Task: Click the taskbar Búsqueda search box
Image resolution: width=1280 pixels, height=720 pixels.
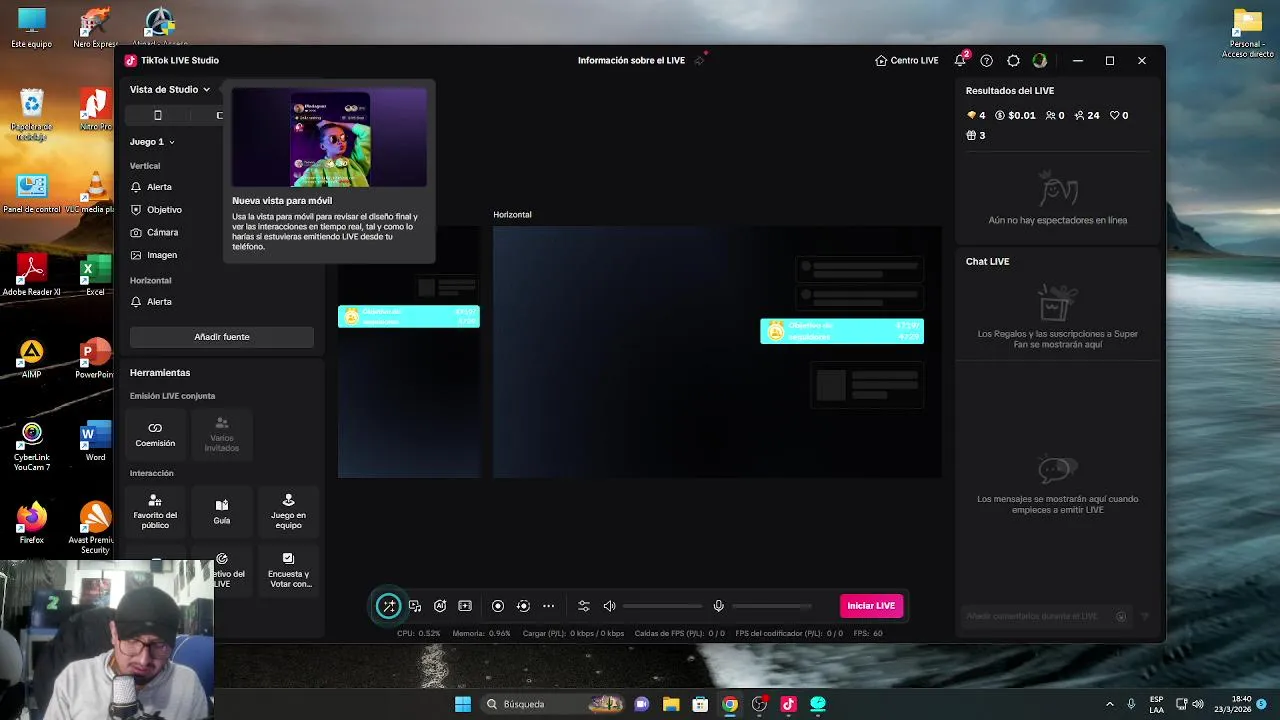Action: tap(555, 704)
